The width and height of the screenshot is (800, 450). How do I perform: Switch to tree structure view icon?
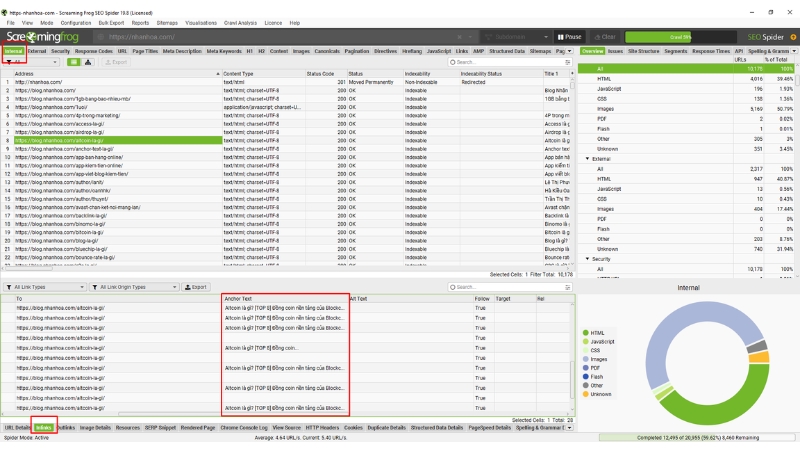click(x=88, y=62)
